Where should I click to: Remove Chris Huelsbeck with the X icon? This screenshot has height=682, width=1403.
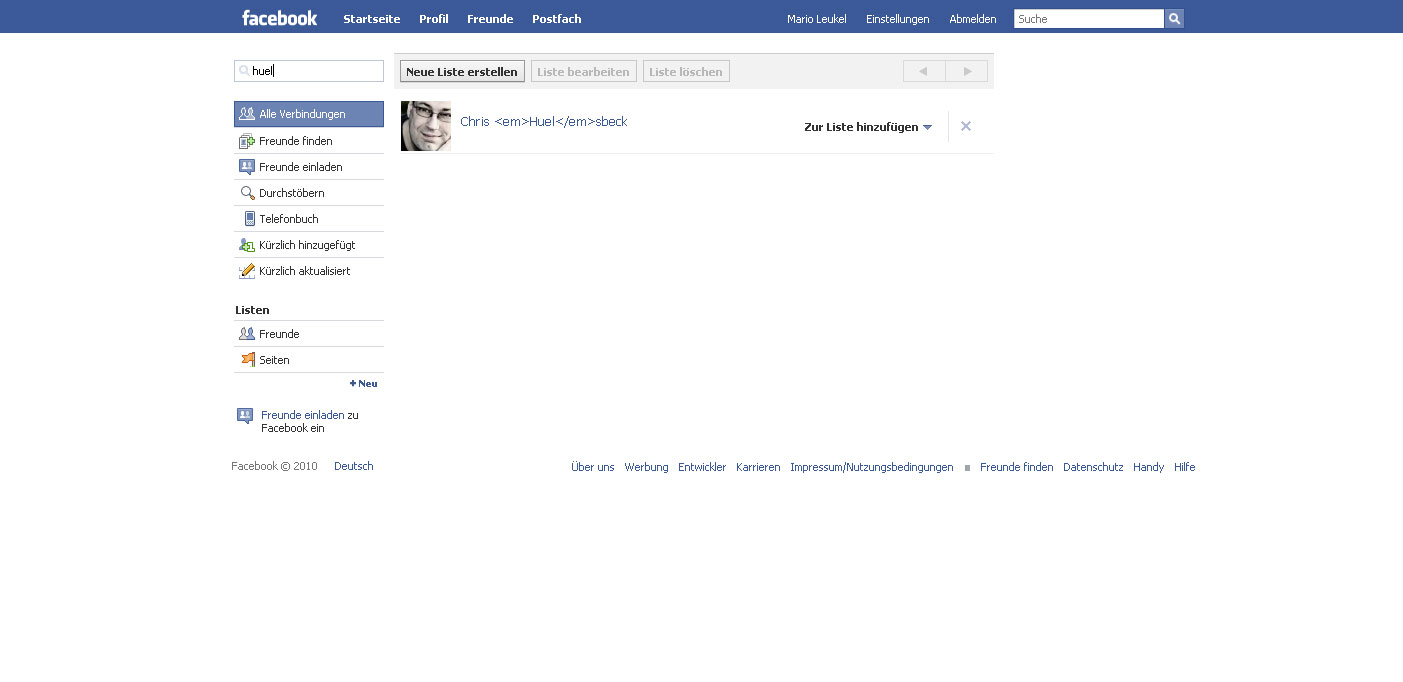(x=966, y=126)
